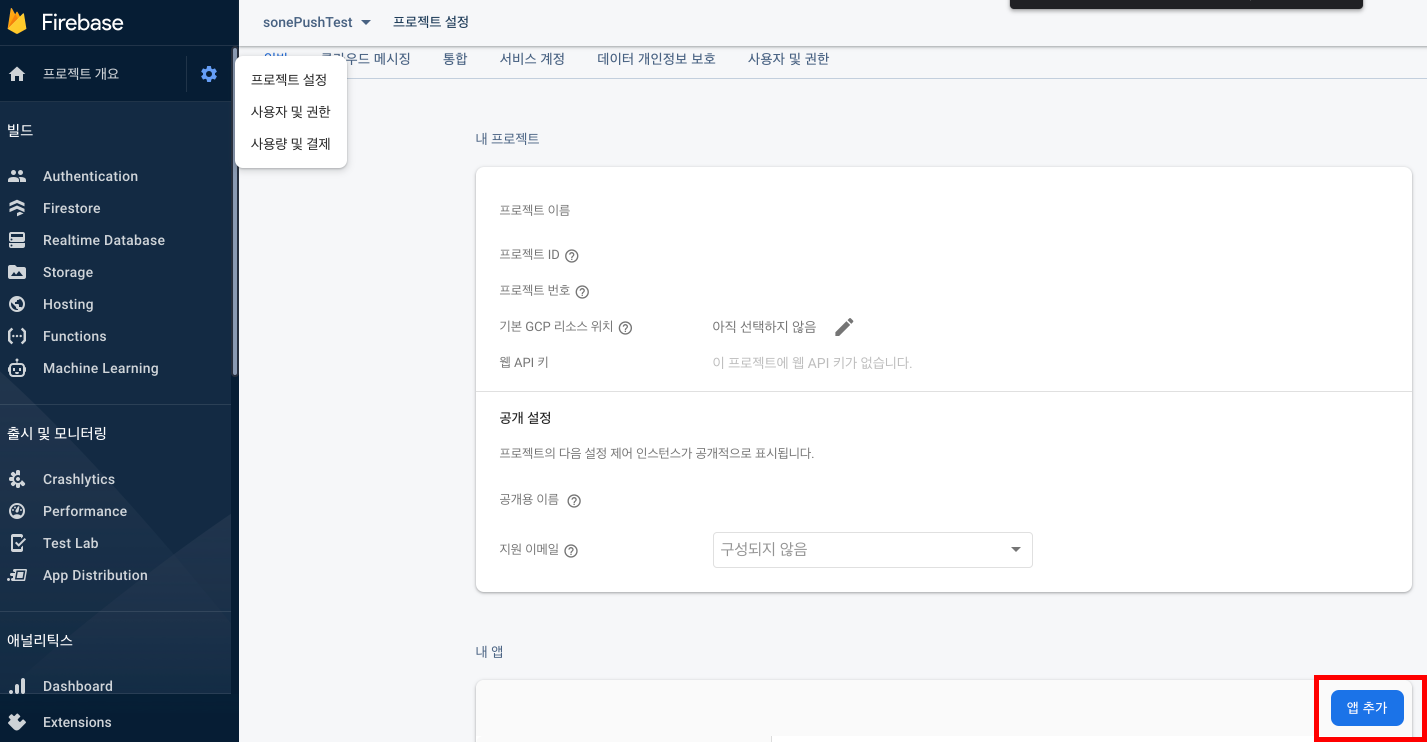This screenshot has height=742, width=1427.
Task: Open the 지원 이메일 구성되지 않음 dropdown
Action: pos(872,549)
